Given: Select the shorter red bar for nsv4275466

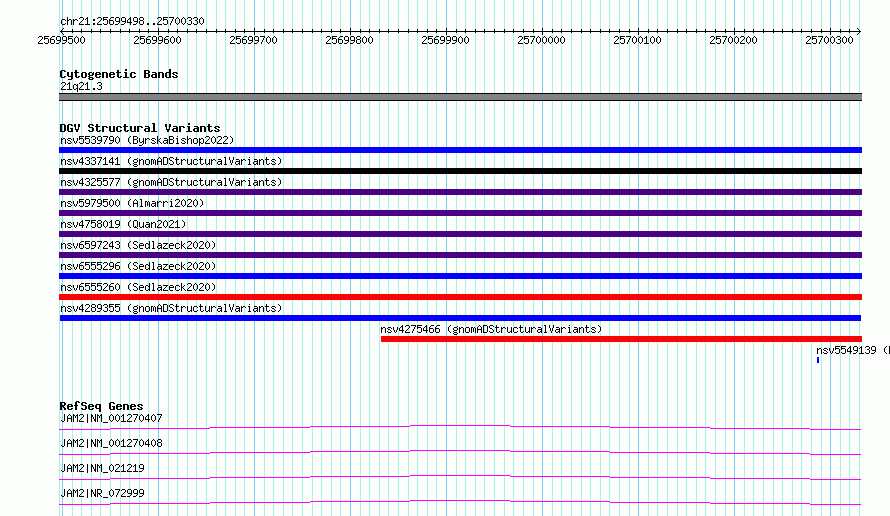Looking at the screenshot, I should click(x=621, y=339).
